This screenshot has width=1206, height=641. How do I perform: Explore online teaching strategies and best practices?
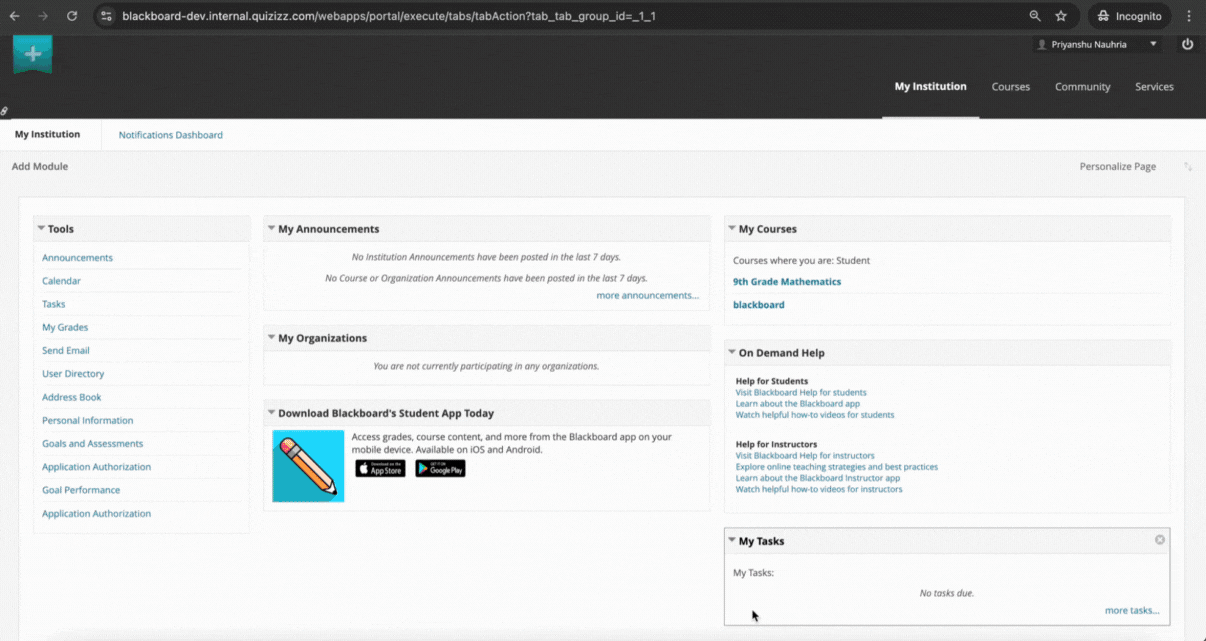coord(837,467)
